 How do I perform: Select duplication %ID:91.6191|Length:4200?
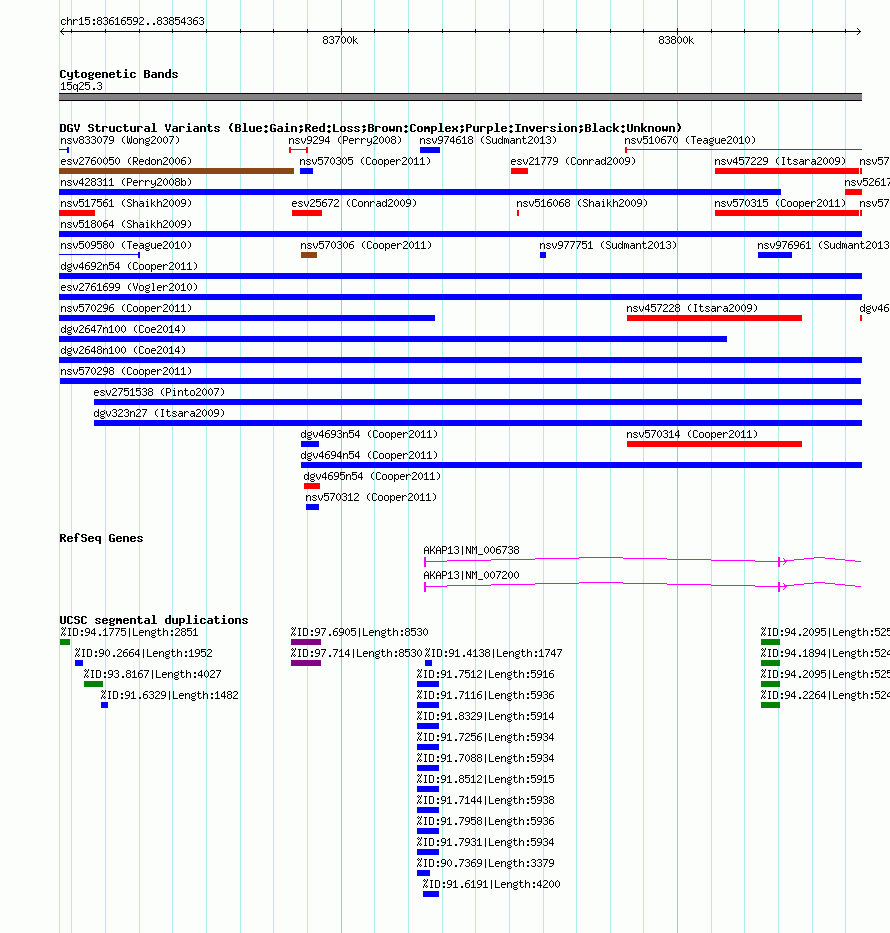[491, 884]
